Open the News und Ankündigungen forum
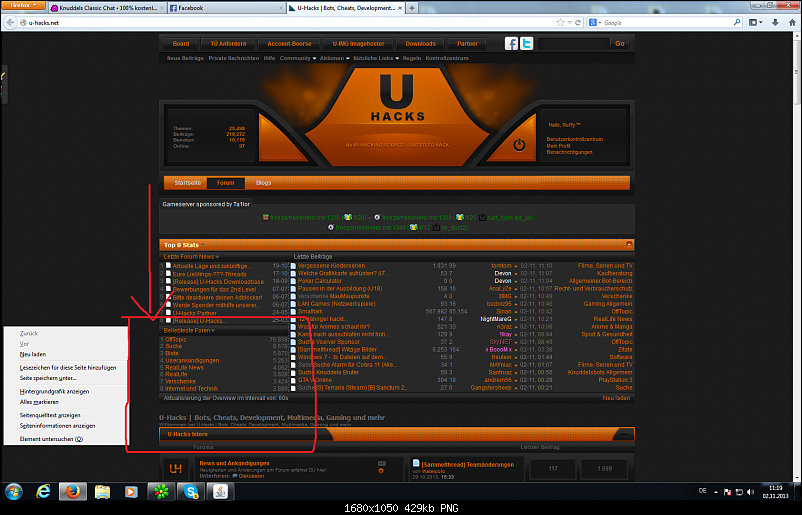The width and height of the screenshot is (802, 515). pos(234,463)
